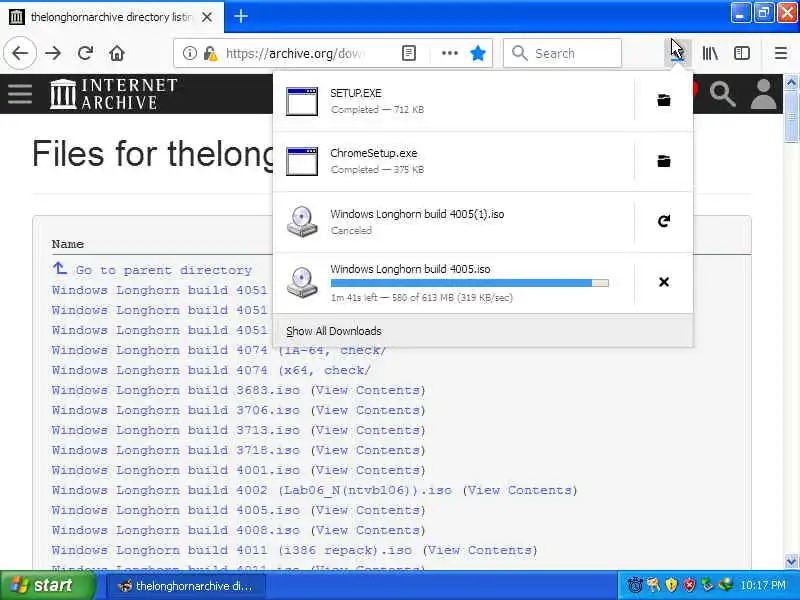Retry canceled build 4005(1).iso download
This screenshot has width=800, height=600.
[x=663, y=221]
